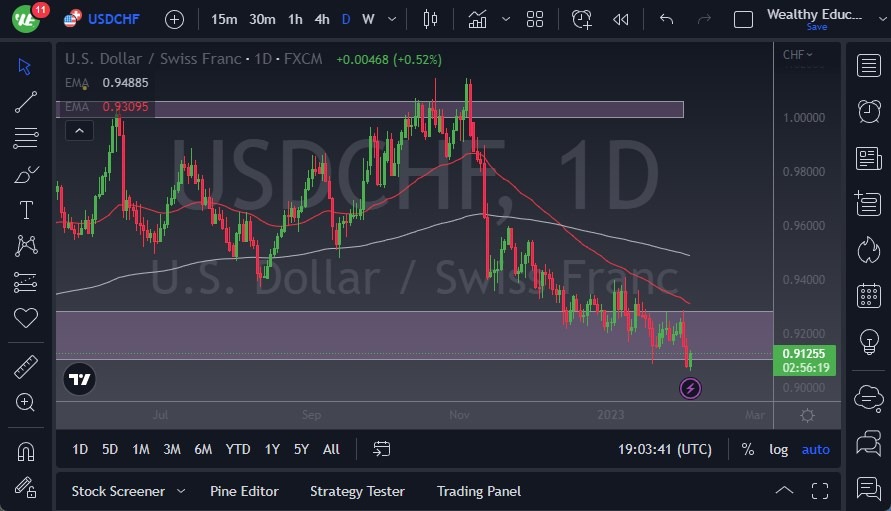The width and height of the screenshot is (891, 511).
Task: Click the lightning event marker on chart
Action: click(690, 388)
